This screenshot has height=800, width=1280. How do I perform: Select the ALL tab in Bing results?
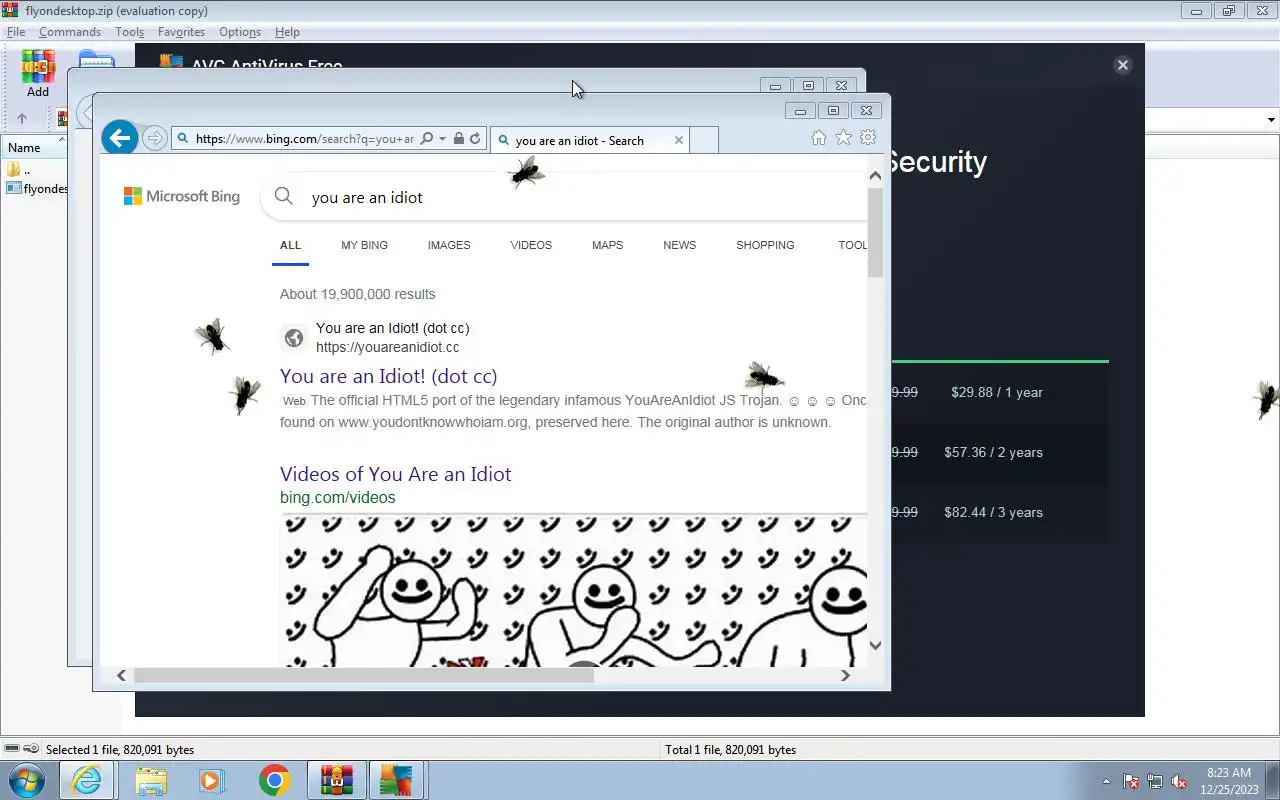[x=290, y=245]
